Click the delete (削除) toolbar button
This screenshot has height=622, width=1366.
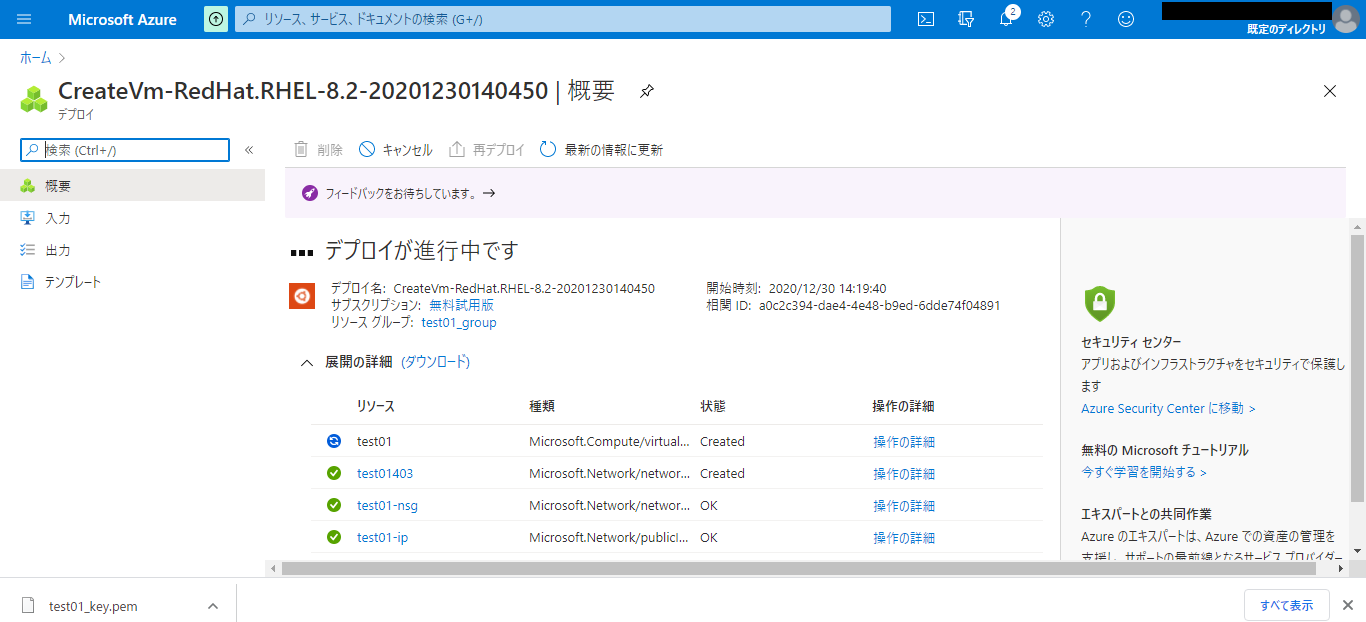(x=318, y=150)
